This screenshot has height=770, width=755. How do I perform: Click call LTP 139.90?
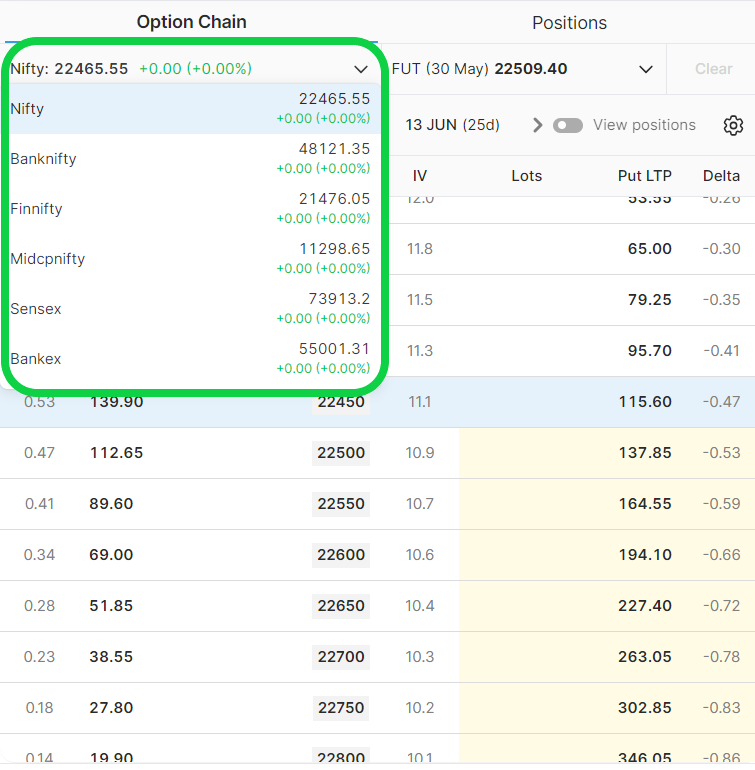[116, 402]
